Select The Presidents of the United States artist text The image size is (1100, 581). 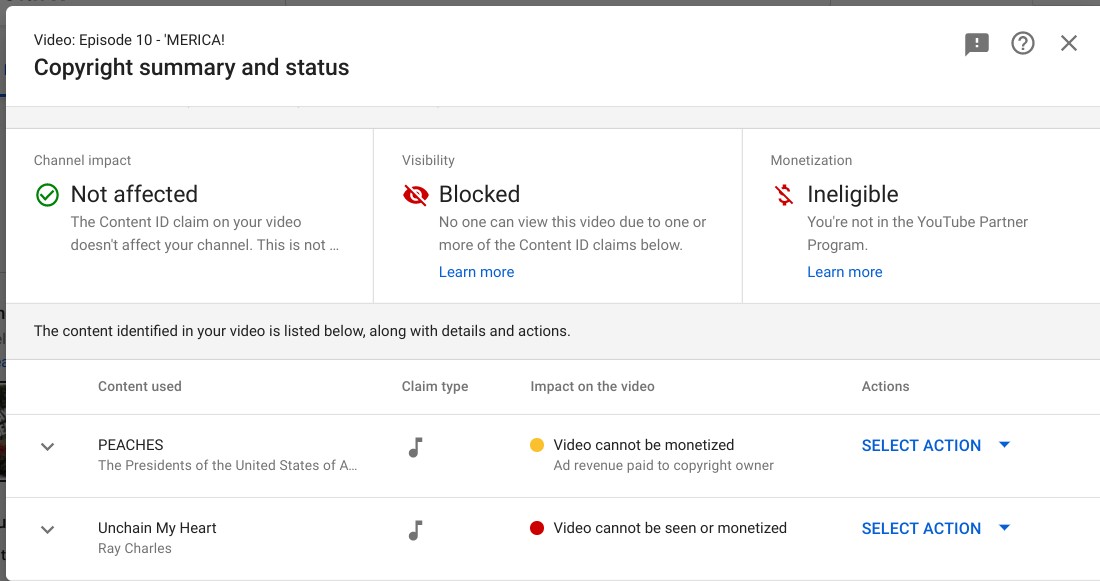point(227,465)
